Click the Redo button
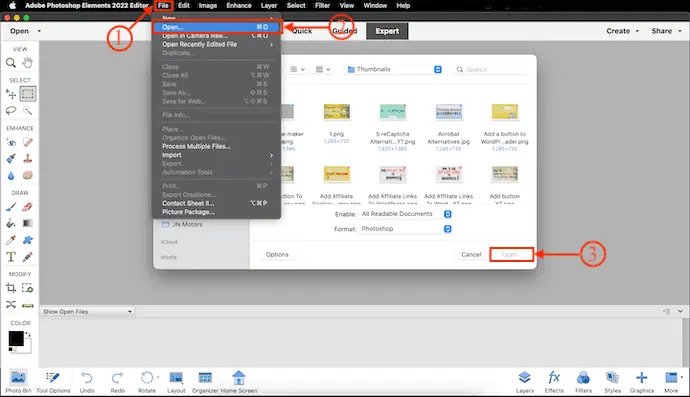The width and height of the screenshot is (690, 397). click(117, 381)
